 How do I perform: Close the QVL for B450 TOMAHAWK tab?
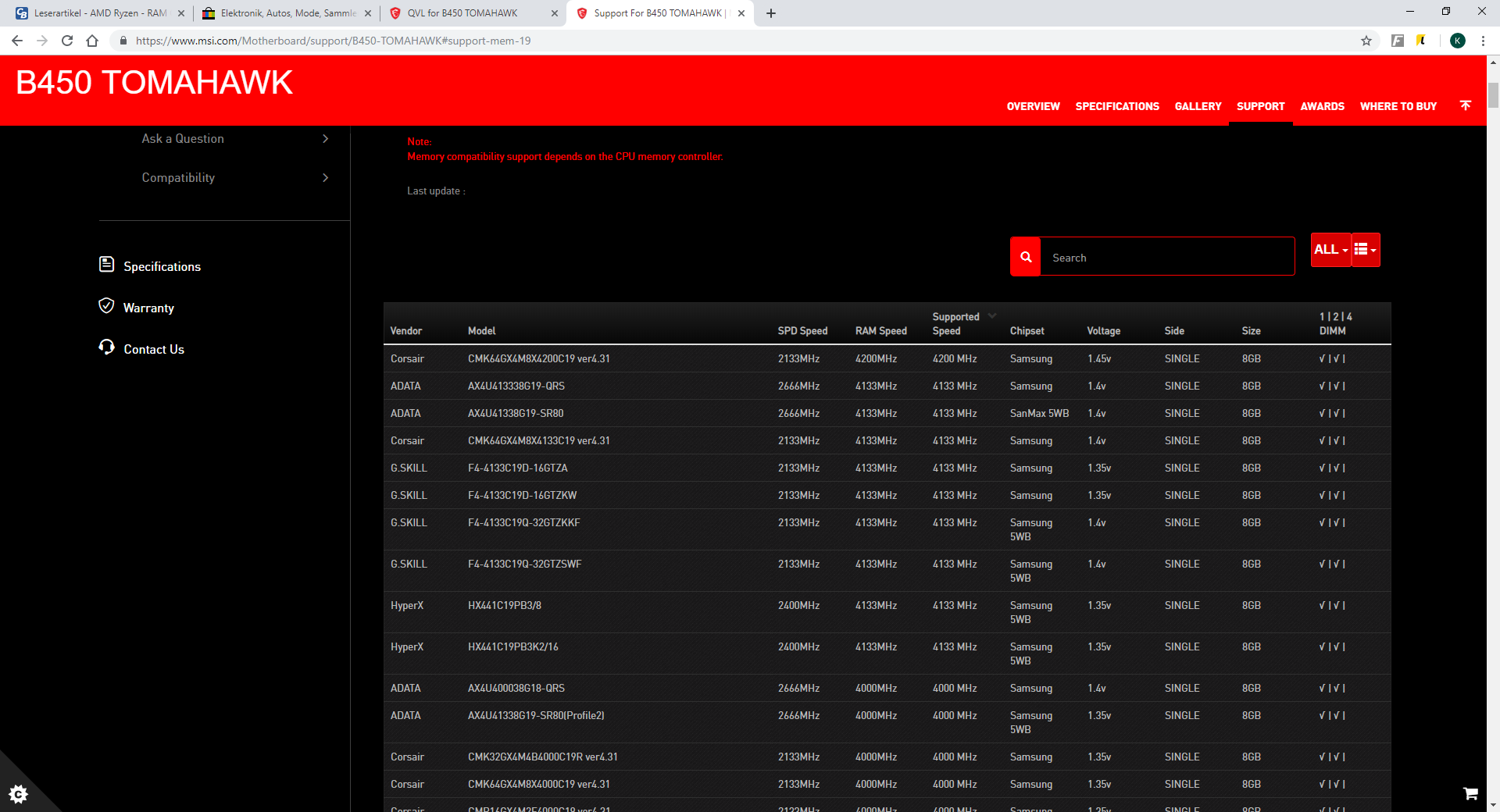(555, 13)
